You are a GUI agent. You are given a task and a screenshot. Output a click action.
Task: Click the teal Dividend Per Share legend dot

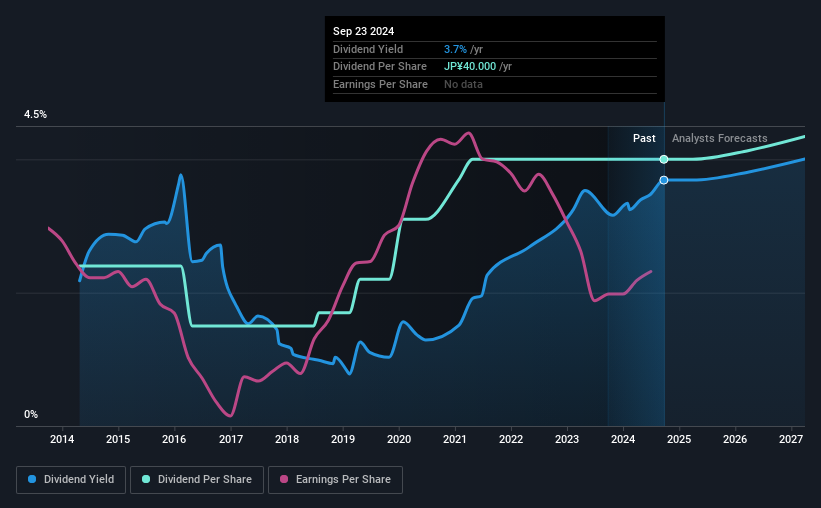[146, 479]
